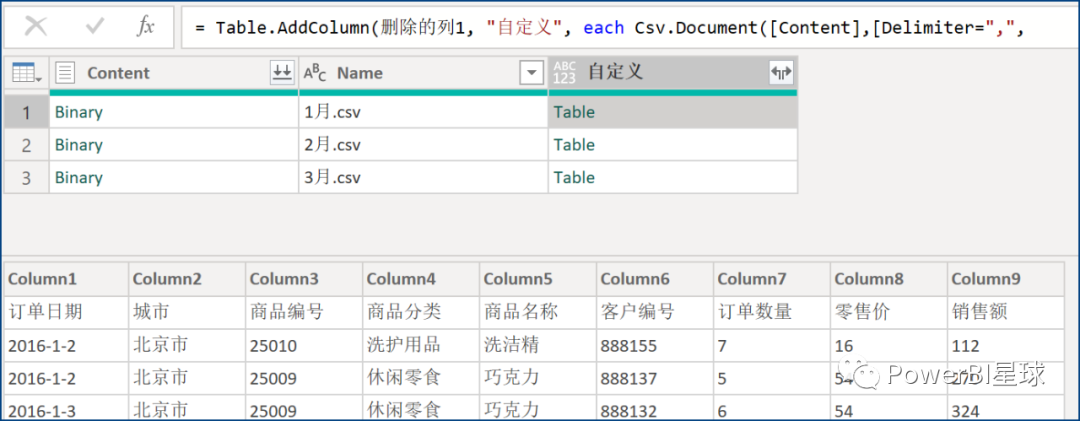1080x421 pixels.
Task: Click the Column3 preview header
Action: point(304,279)
